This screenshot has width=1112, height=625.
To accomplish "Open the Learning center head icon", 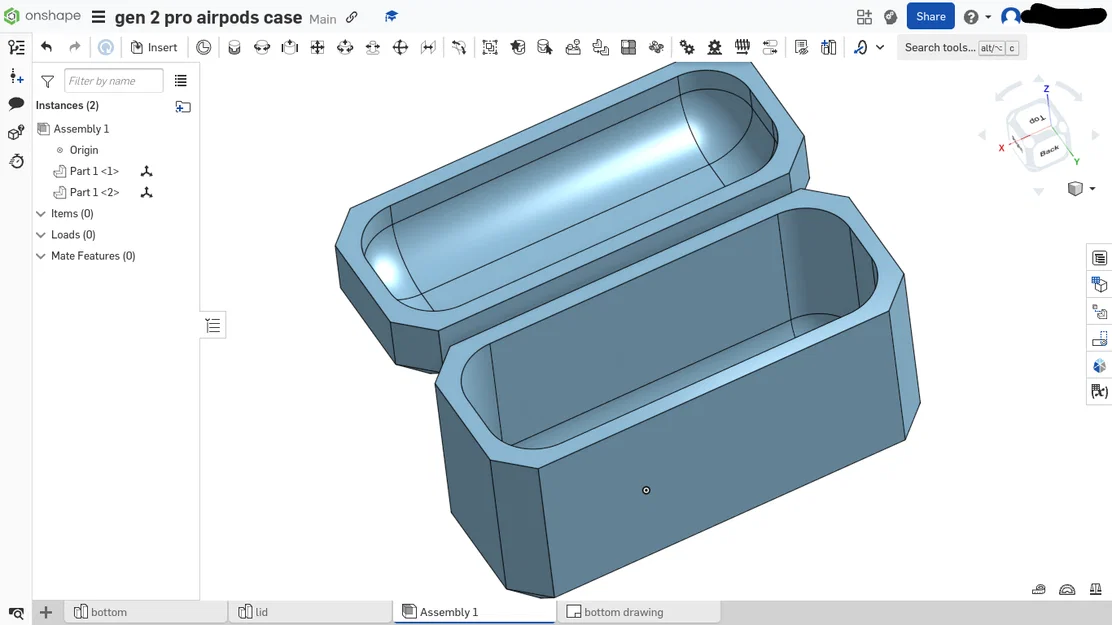I will coord(891,17).
